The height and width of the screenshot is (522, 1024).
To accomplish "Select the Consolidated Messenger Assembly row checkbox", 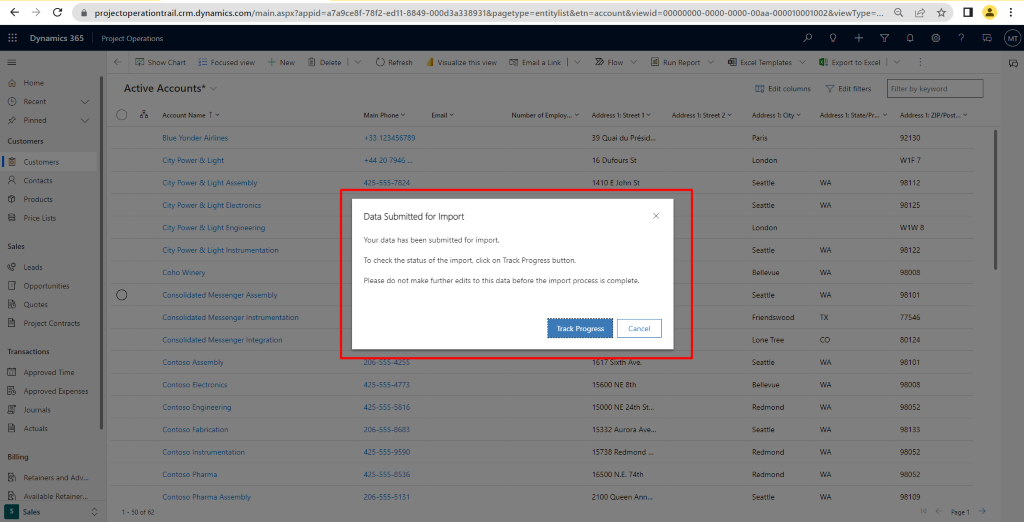I will click(122, 295).
